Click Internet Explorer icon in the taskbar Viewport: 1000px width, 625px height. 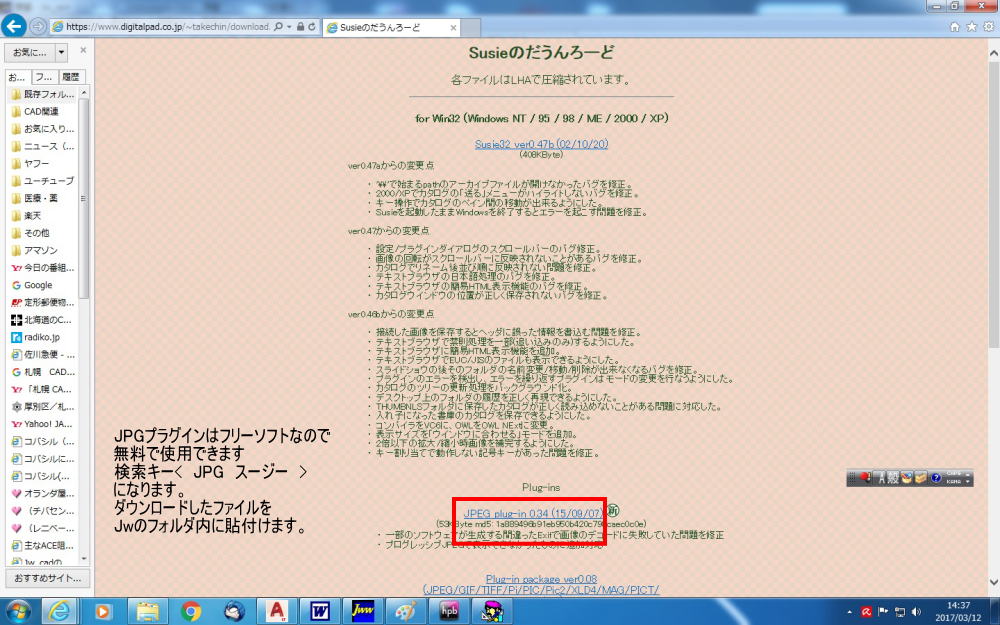(59, 611)
